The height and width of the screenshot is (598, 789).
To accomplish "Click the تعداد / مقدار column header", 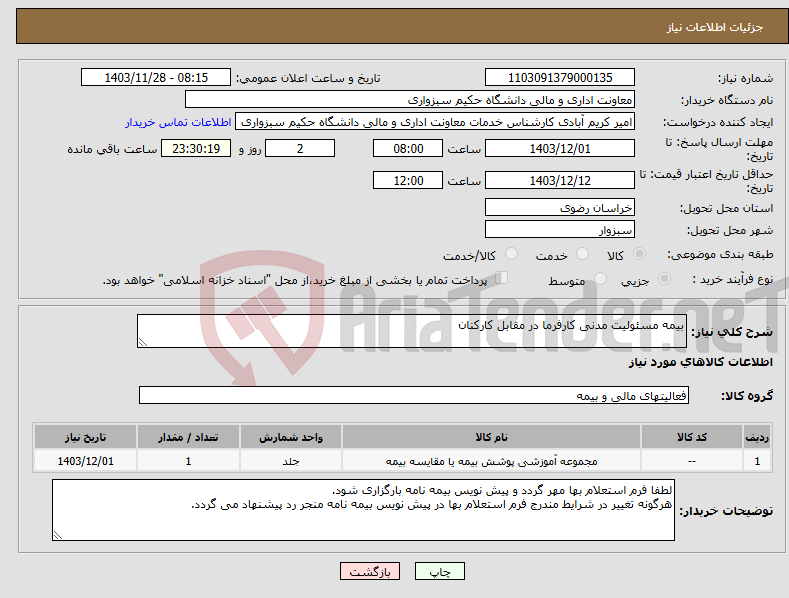I will coord(188,437).
